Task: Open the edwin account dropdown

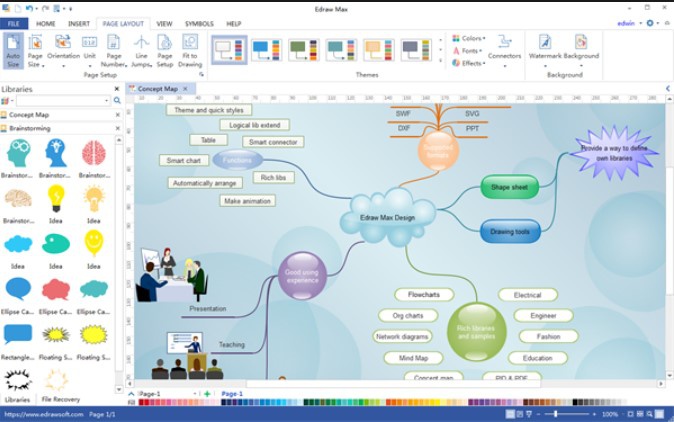Action: click(x=629, y=23)
